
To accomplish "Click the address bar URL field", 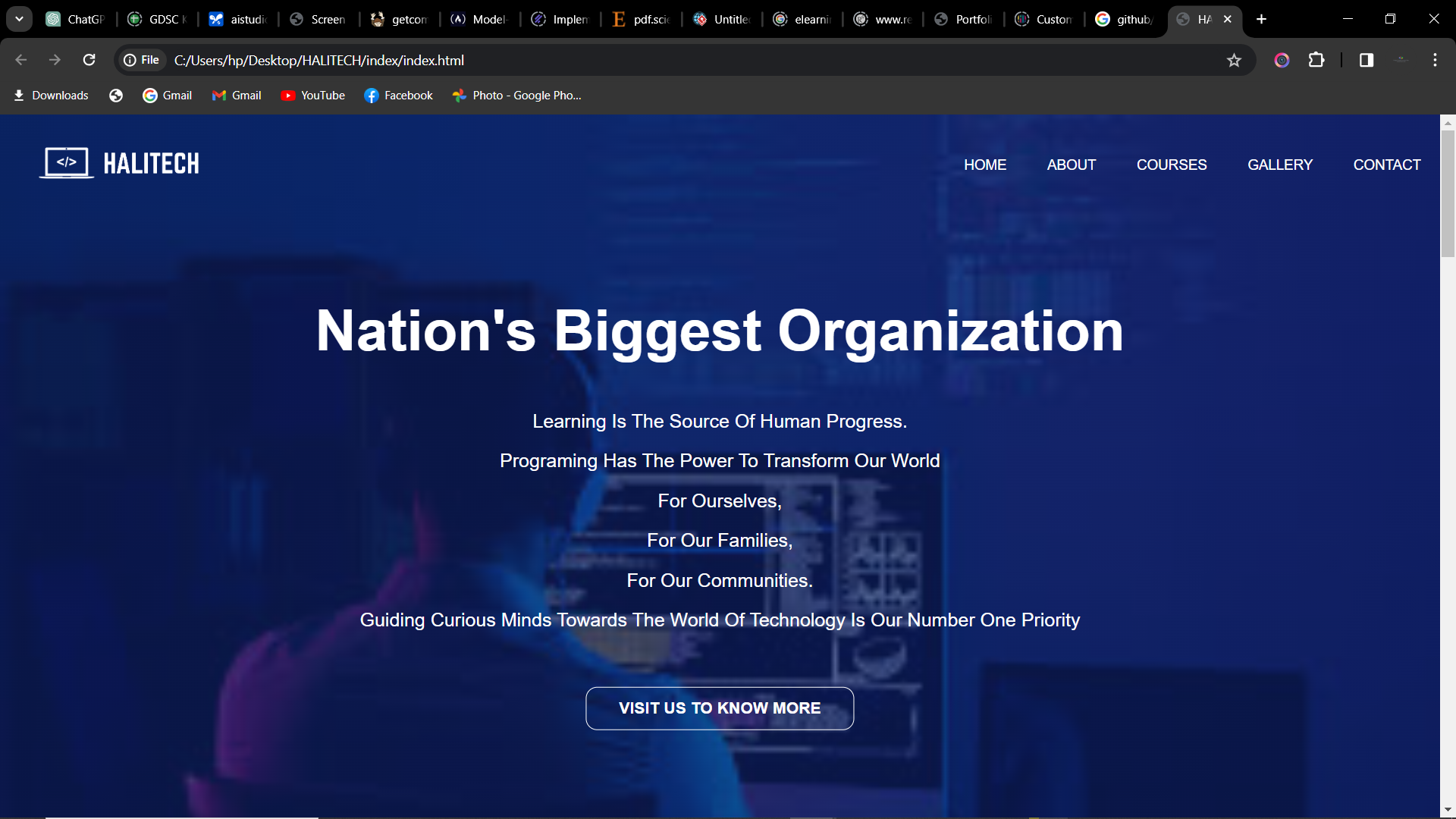I will pos(607,60).
